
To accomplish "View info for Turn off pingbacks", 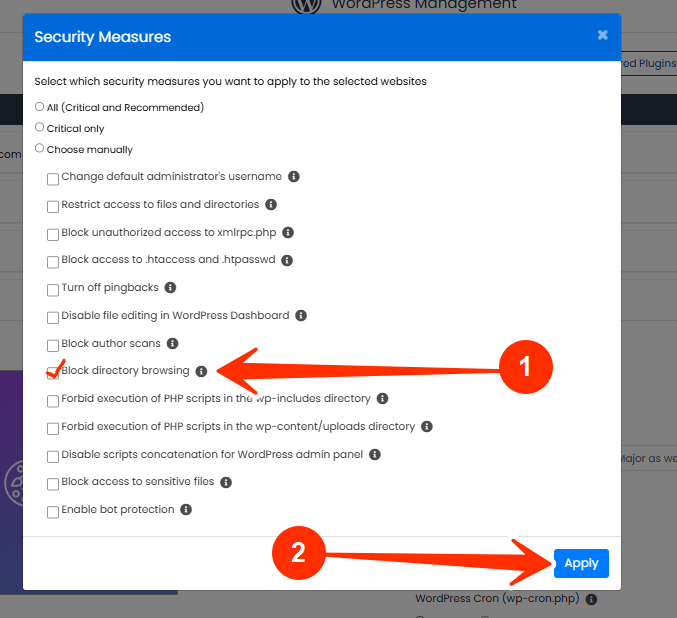I will click(171, 288).
